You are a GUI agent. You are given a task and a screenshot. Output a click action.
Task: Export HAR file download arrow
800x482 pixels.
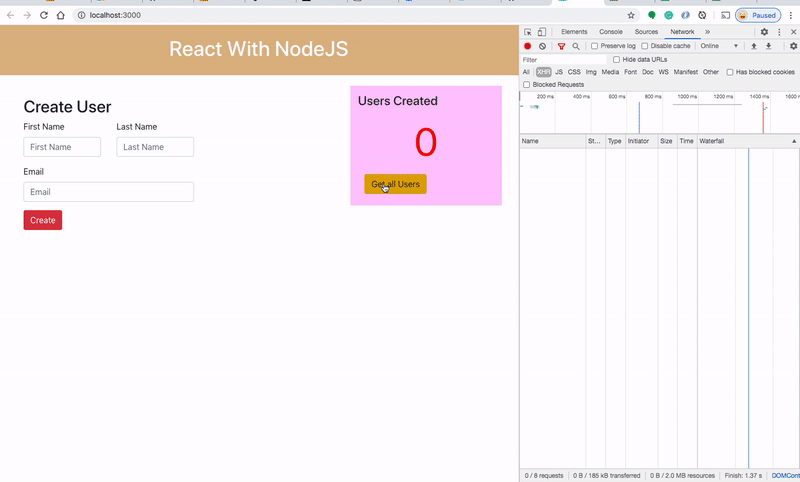[768, 46]
